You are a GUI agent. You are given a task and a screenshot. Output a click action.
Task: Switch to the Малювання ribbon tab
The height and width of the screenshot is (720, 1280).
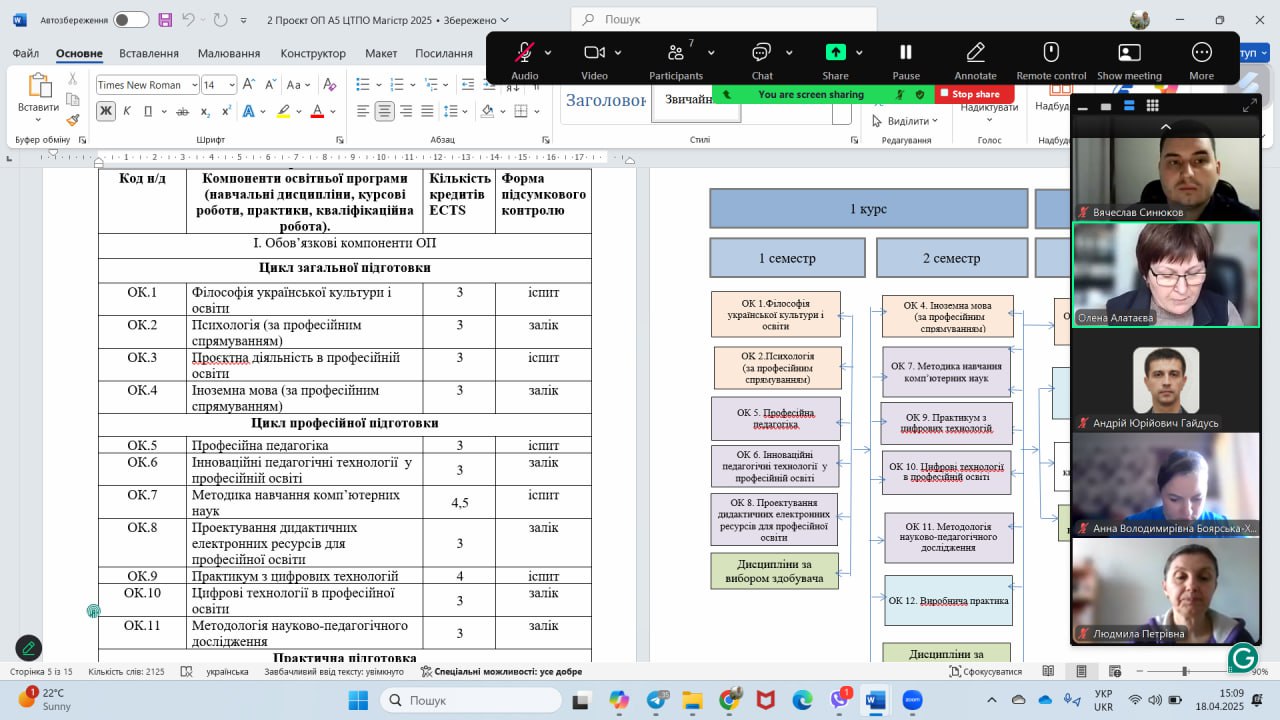pos(229,53)
